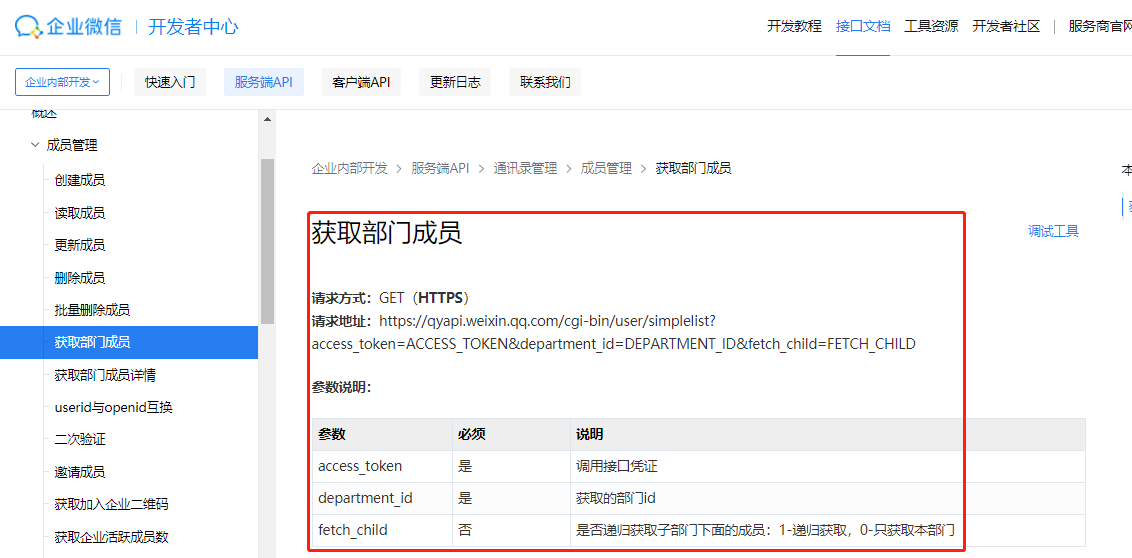Click the 否 cell in fetch_child row
1132x558 pixels.
coord(511,530)
